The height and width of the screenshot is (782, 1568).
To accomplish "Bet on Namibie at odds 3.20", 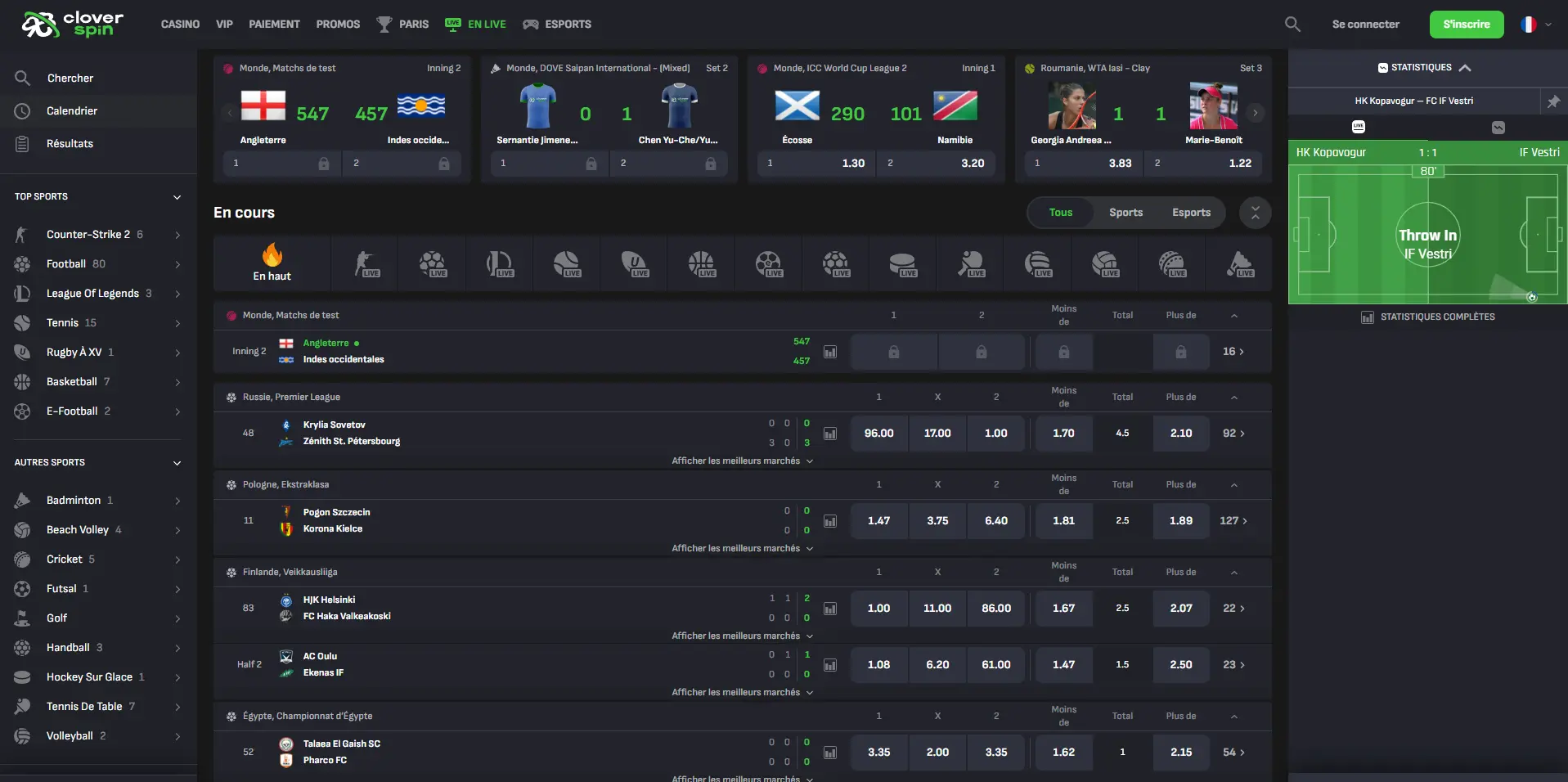I will click(935, 164).
